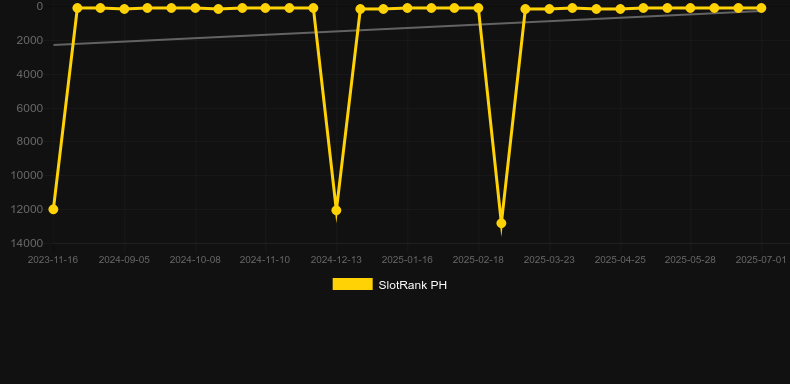Toggle the SlotRank PH legend entry
This screenshot has height=384, width=790.
coord(389,285)
